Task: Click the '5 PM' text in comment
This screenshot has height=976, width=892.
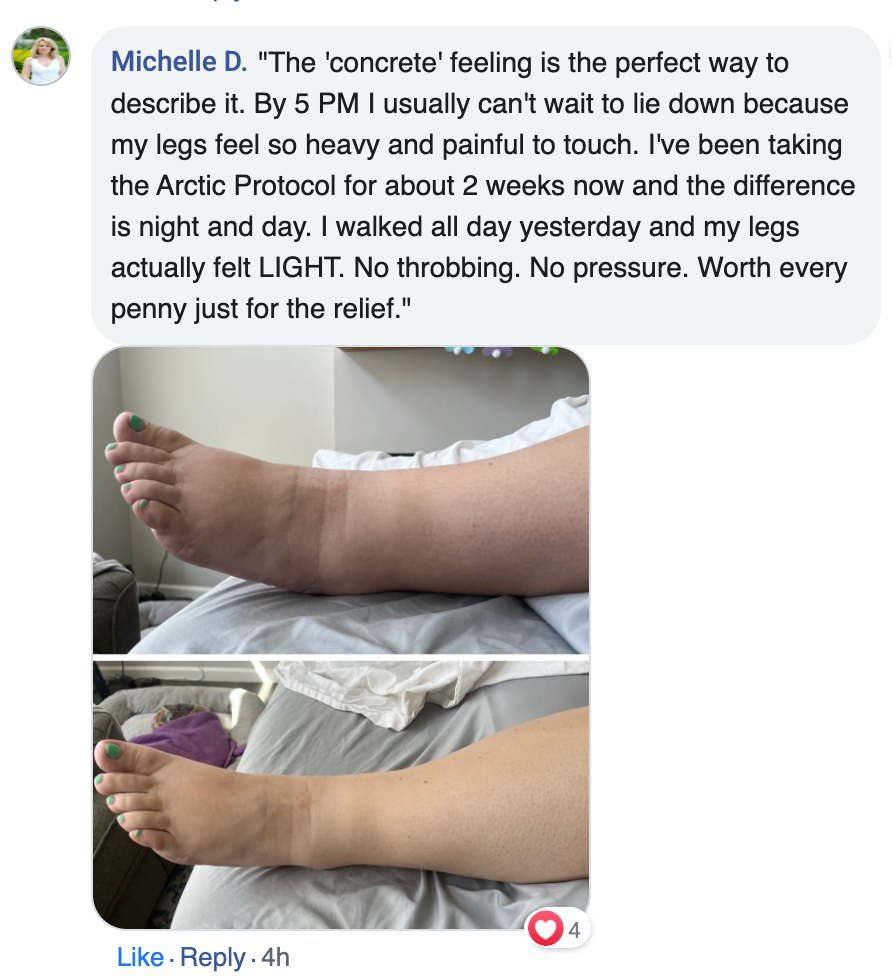Action: point(327,103)
